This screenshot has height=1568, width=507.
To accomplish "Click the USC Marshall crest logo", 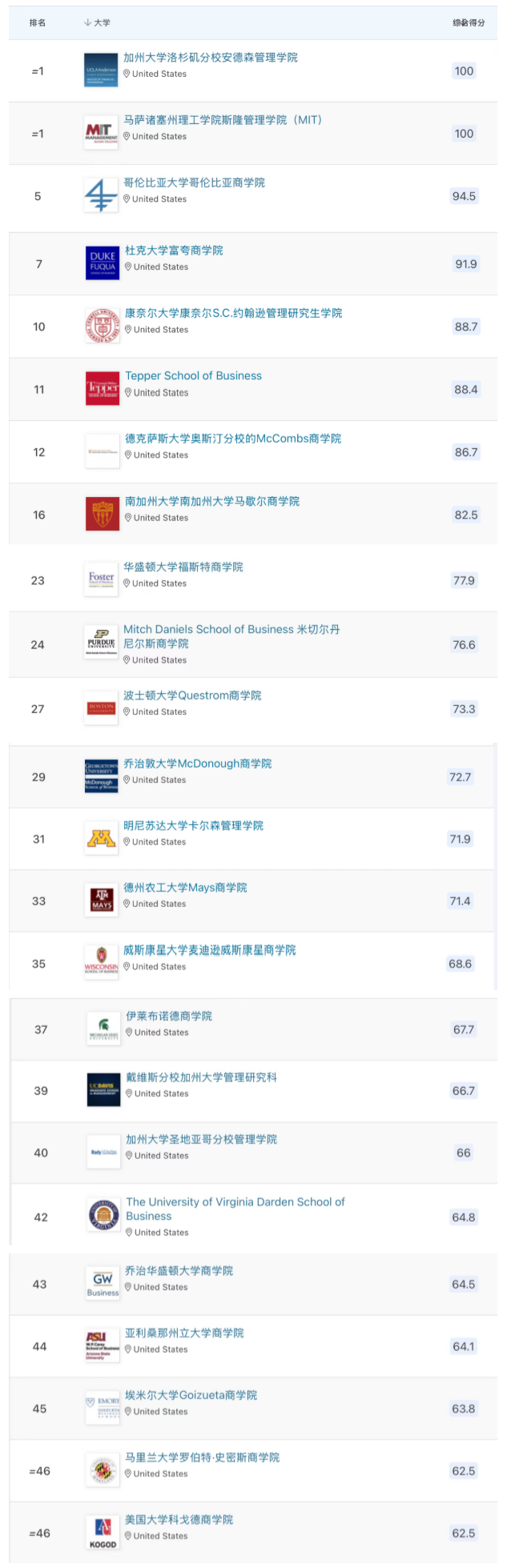I will pyautogui.click(x=103, y=514).
